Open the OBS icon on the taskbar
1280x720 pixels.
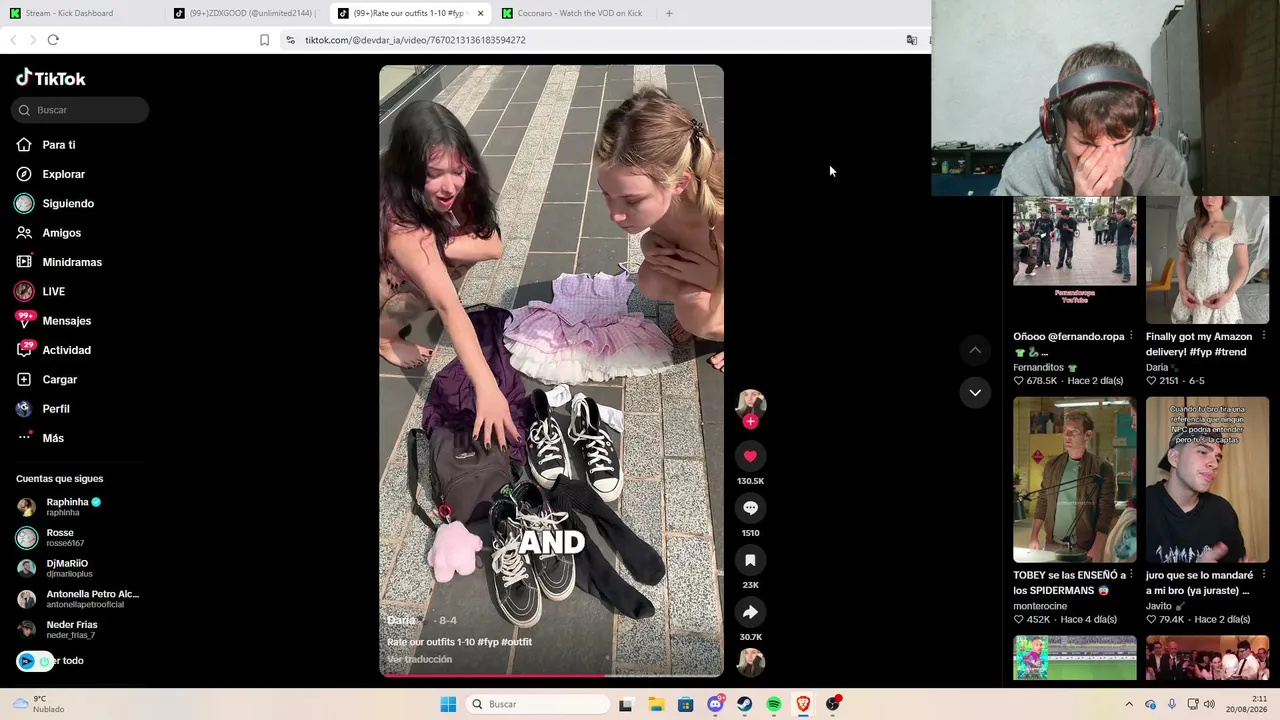click(x=833, y=704)
